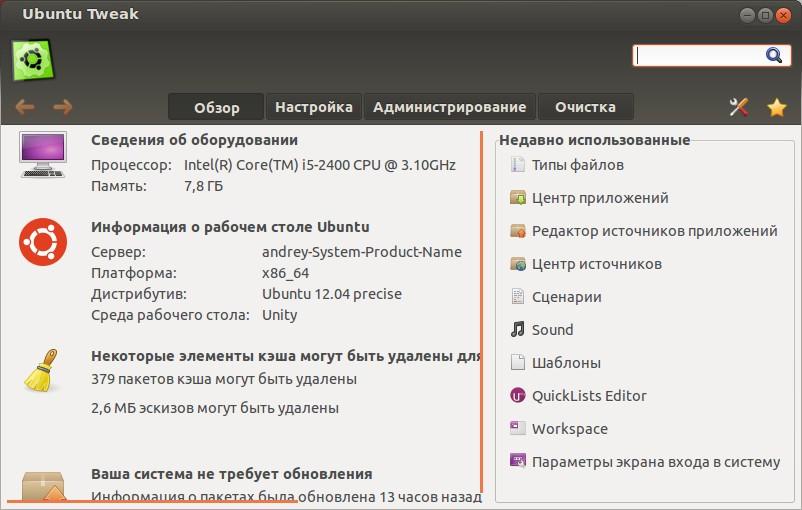Click the andrey-System-Product-Name value
802x510 pixels.
point(362,252)
